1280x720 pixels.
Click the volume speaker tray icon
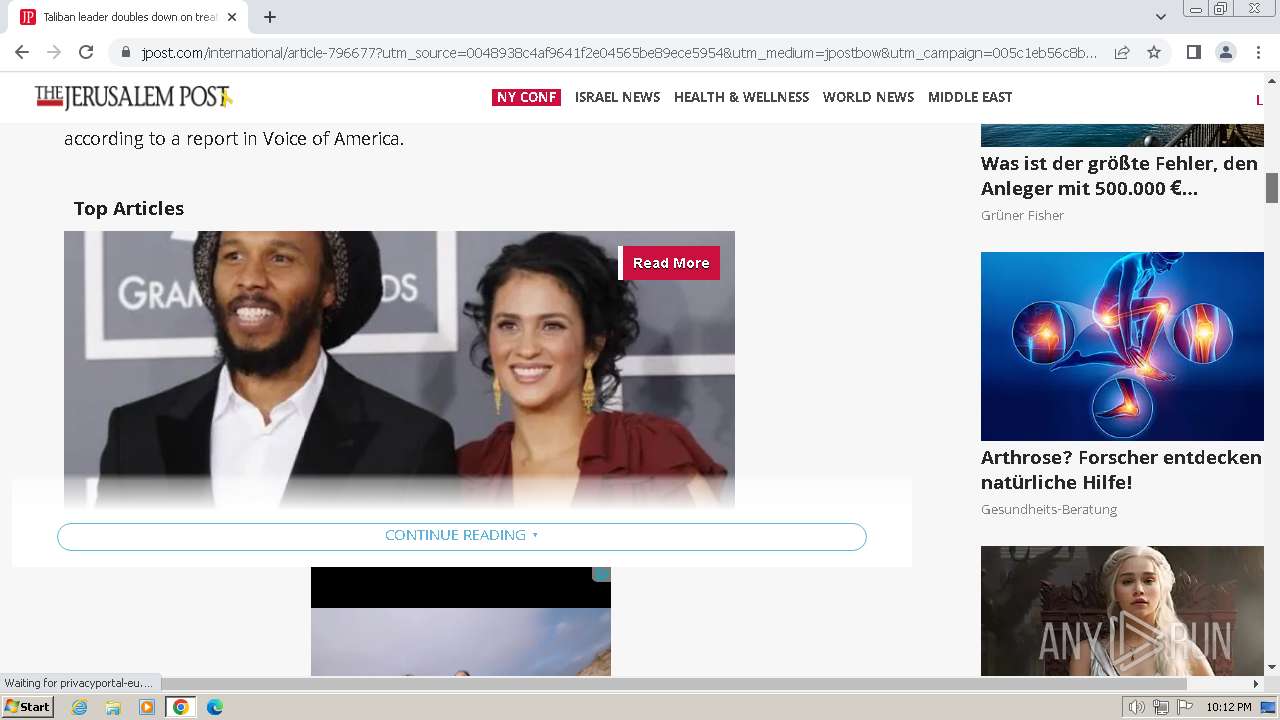(x=1137, y=707)
